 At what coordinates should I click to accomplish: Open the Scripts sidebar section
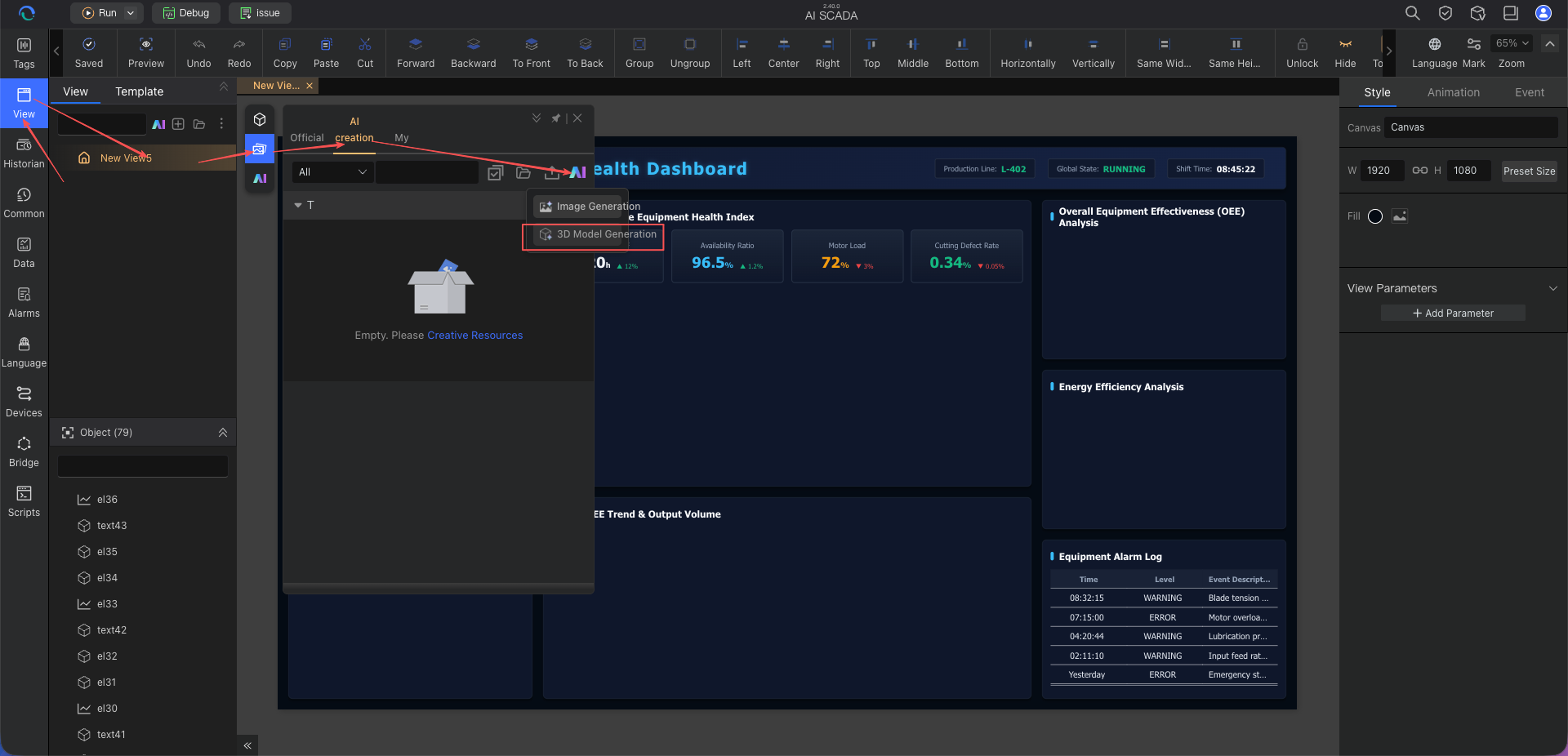tap(24, 502)
